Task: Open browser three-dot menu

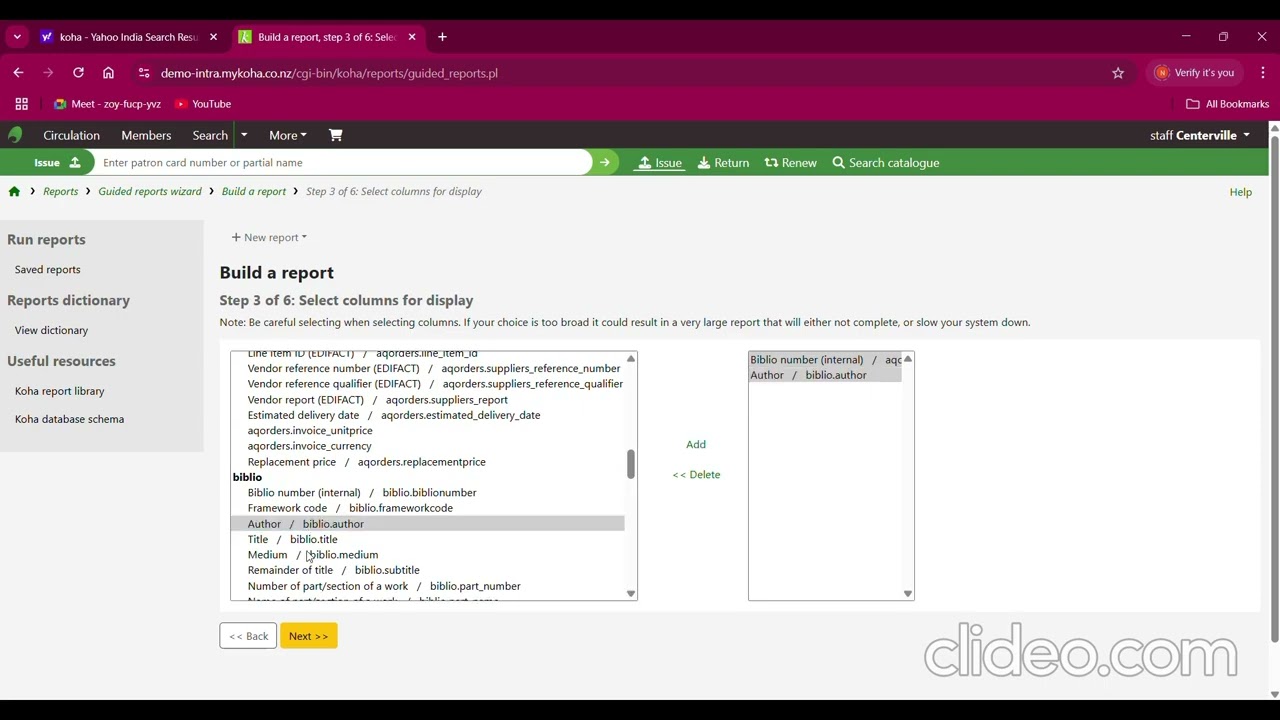Action: 1263,73
